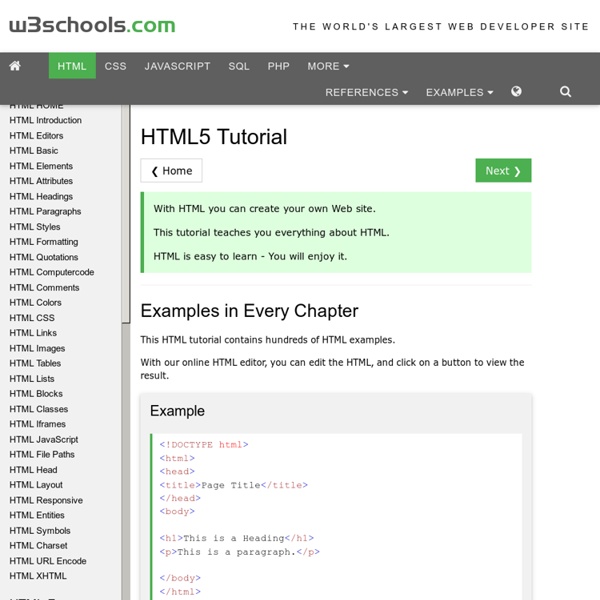
Task: Open HTML Colors in sidebar
Action: 35,302
